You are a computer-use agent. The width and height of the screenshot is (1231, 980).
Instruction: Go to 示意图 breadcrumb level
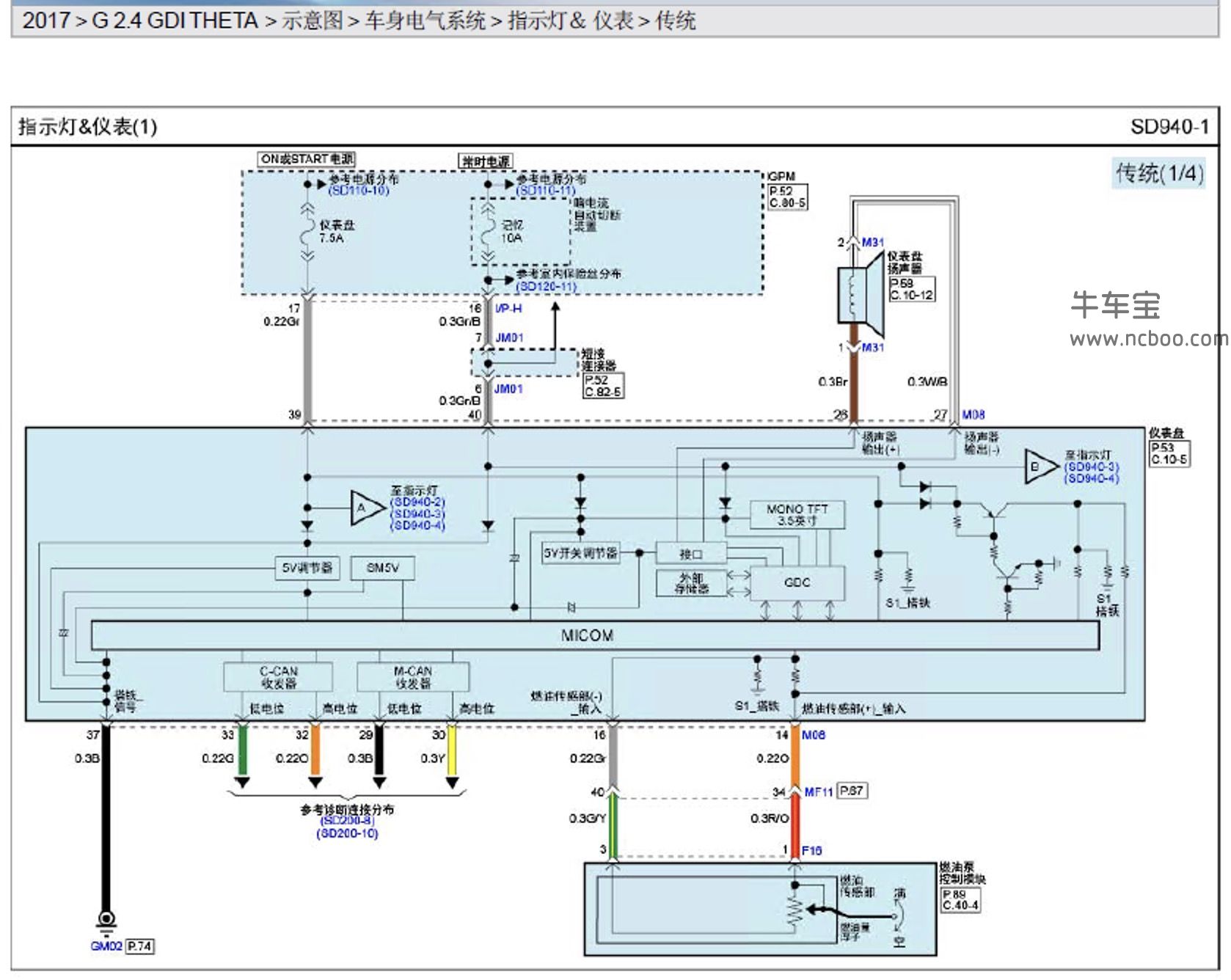[x=313, y=21]
